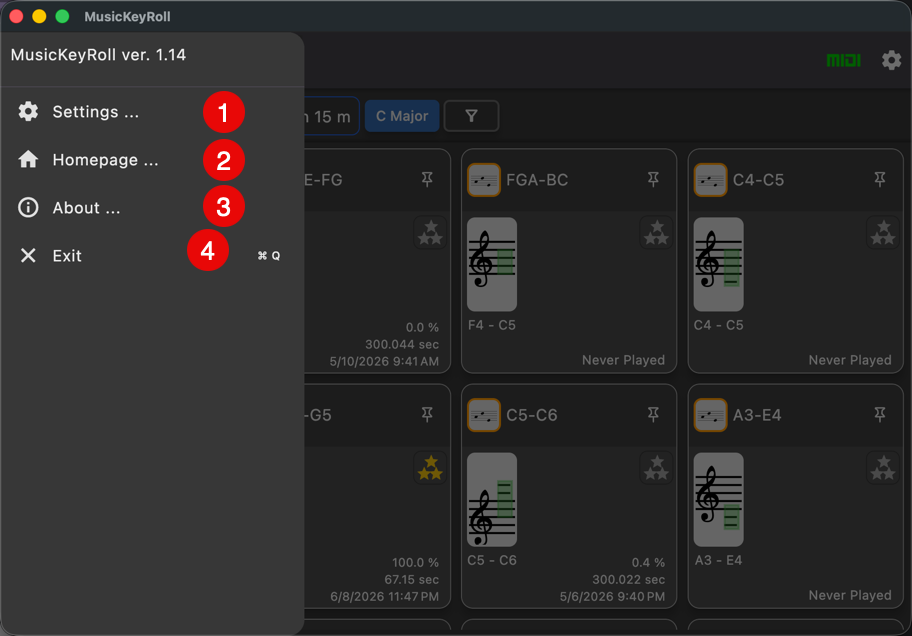Click the stars rating on A3-E4 card
Screen dimensions: 912x636
pyautogui.click(x=883, y=468)
